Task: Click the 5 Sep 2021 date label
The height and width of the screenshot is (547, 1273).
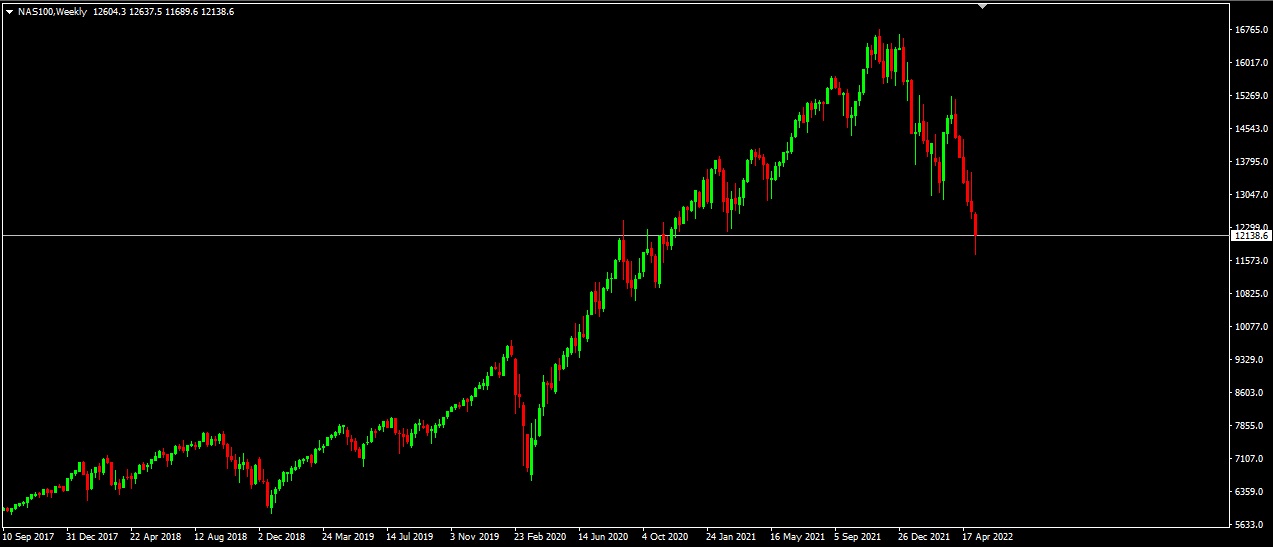Action: pyautogui.click(x=858, y=537)
